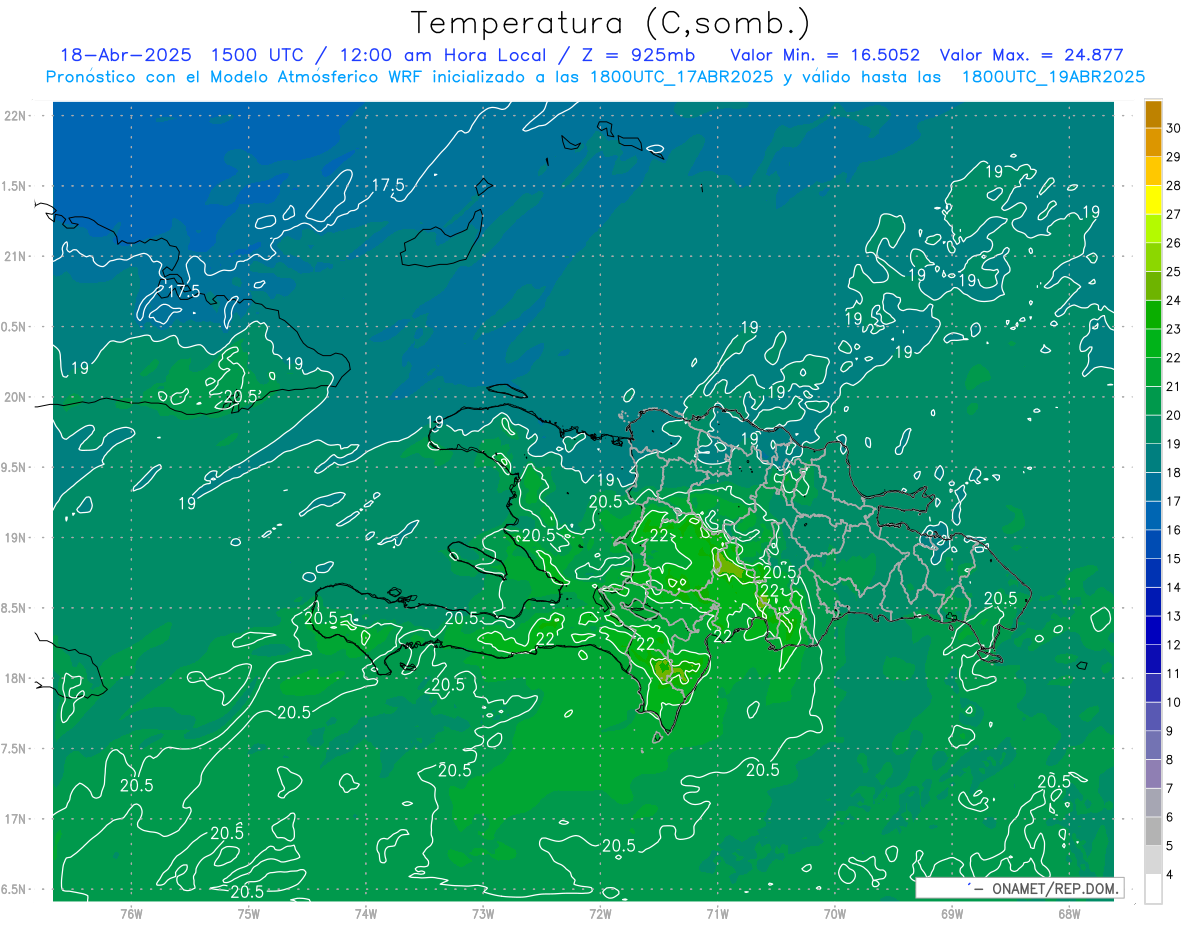The height and width of the screenshot is (927, 1200).
Task: Pick the light gray swatch between 4 and 5
Action: (1153, 860)
